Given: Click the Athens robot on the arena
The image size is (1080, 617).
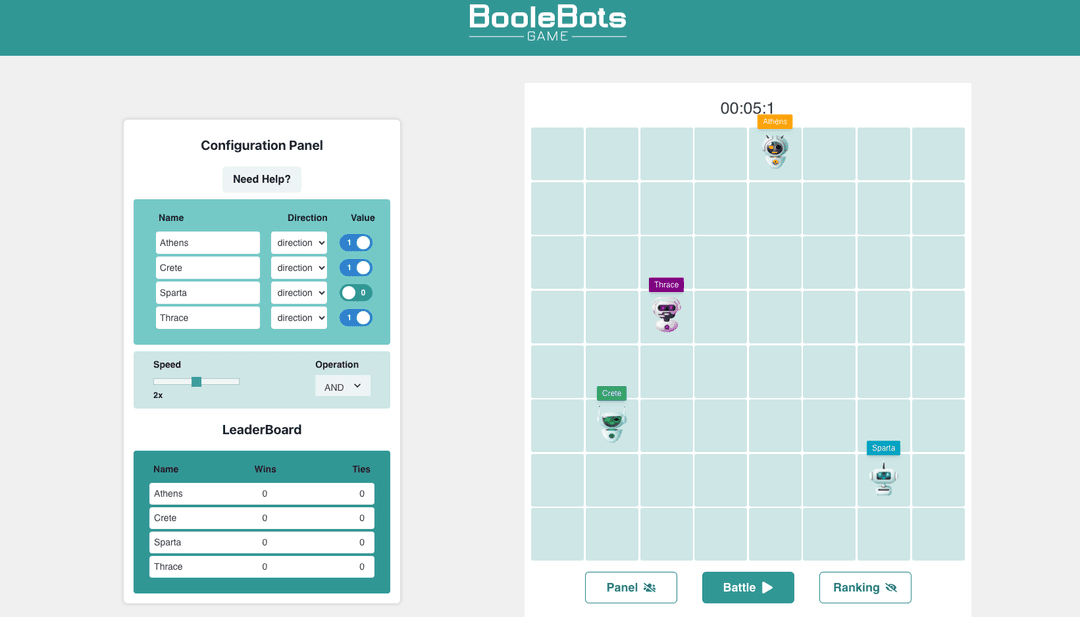Looking at the screenshot, I should tap(775, 151).
